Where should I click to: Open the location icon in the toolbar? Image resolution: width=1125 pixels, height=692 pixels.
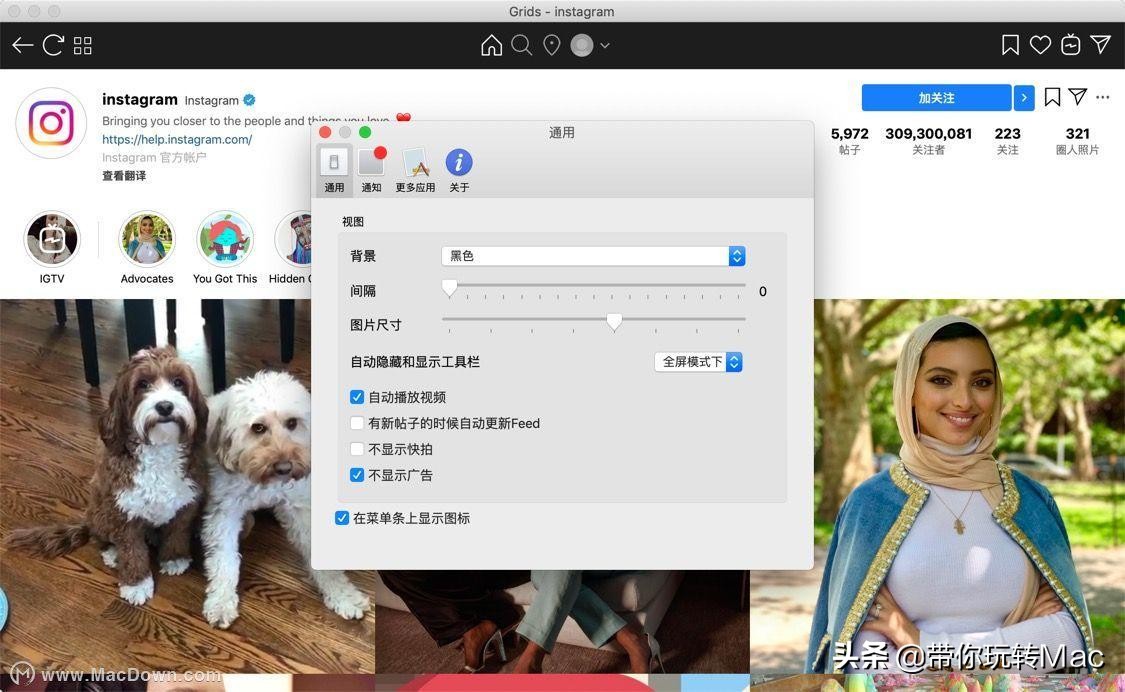click(x=551, y=44)
